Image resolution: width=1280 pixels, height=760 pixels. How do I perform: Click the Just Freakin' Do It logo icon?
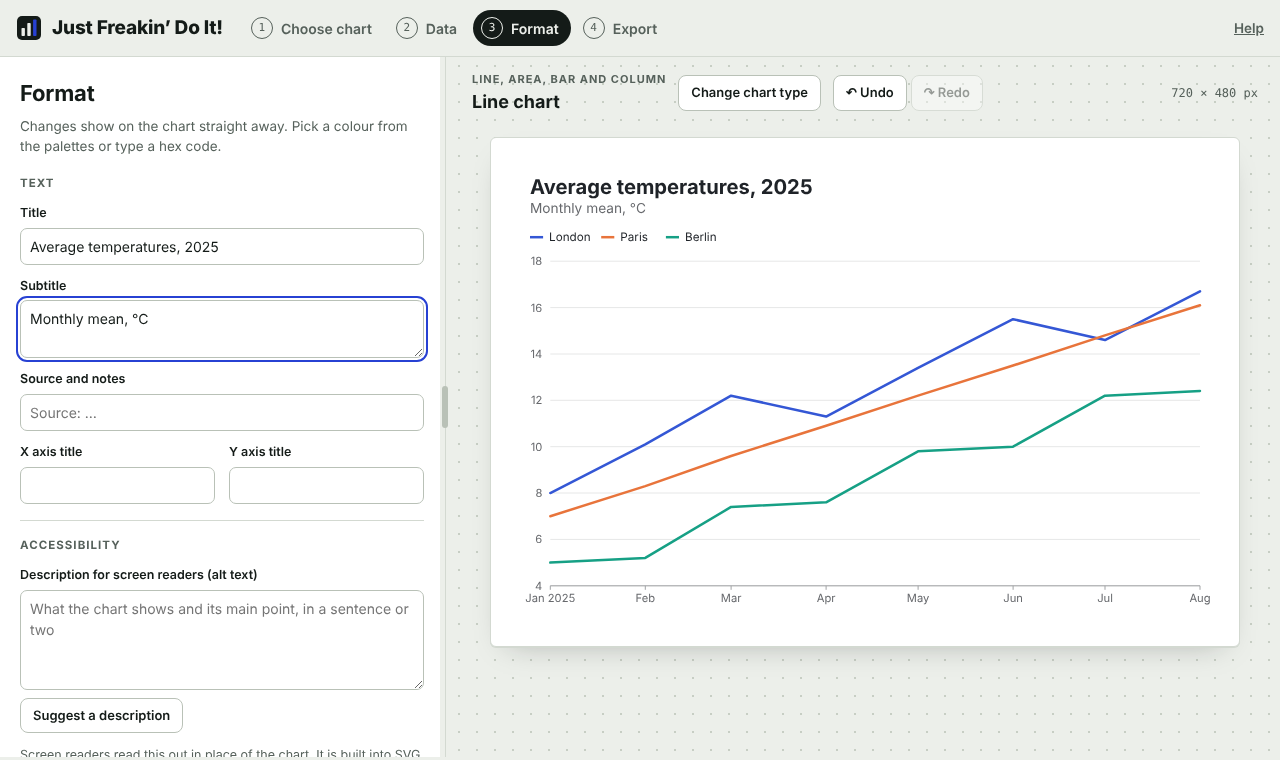[29, 28]
